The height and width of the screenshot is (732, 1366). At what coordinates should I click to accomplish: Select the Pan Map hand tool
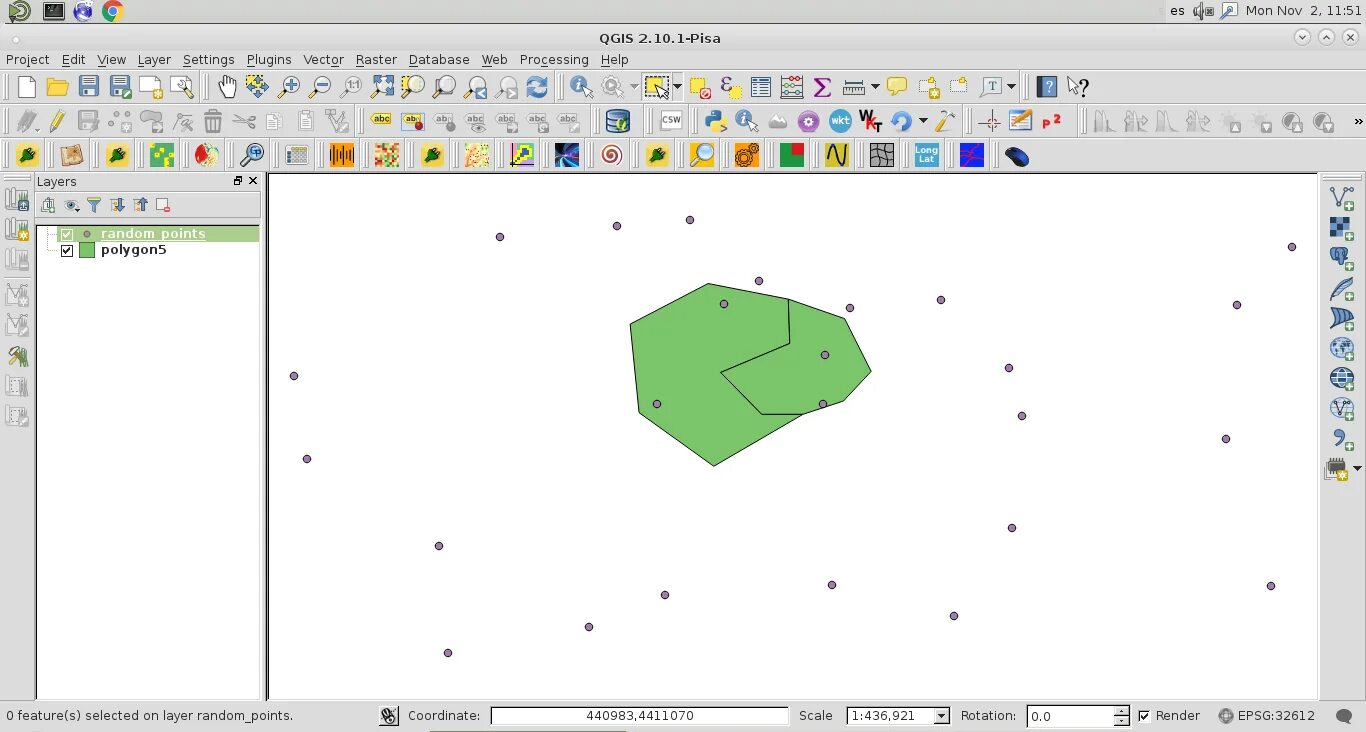click(x=227, y=87)
